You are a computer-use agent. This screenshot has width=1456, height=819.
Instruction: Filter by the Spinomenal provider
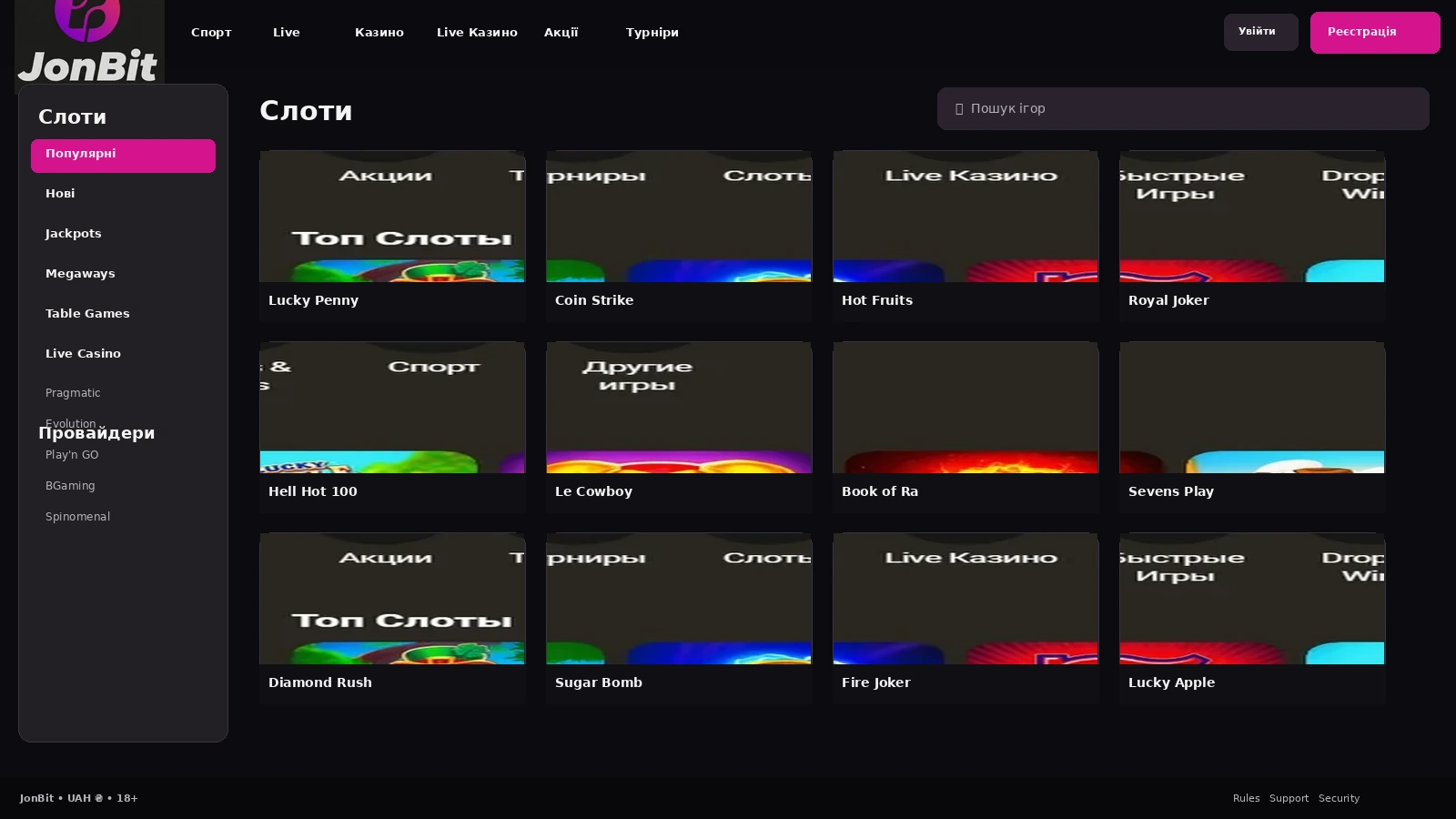pyautogui.click(x=77, y=517)
